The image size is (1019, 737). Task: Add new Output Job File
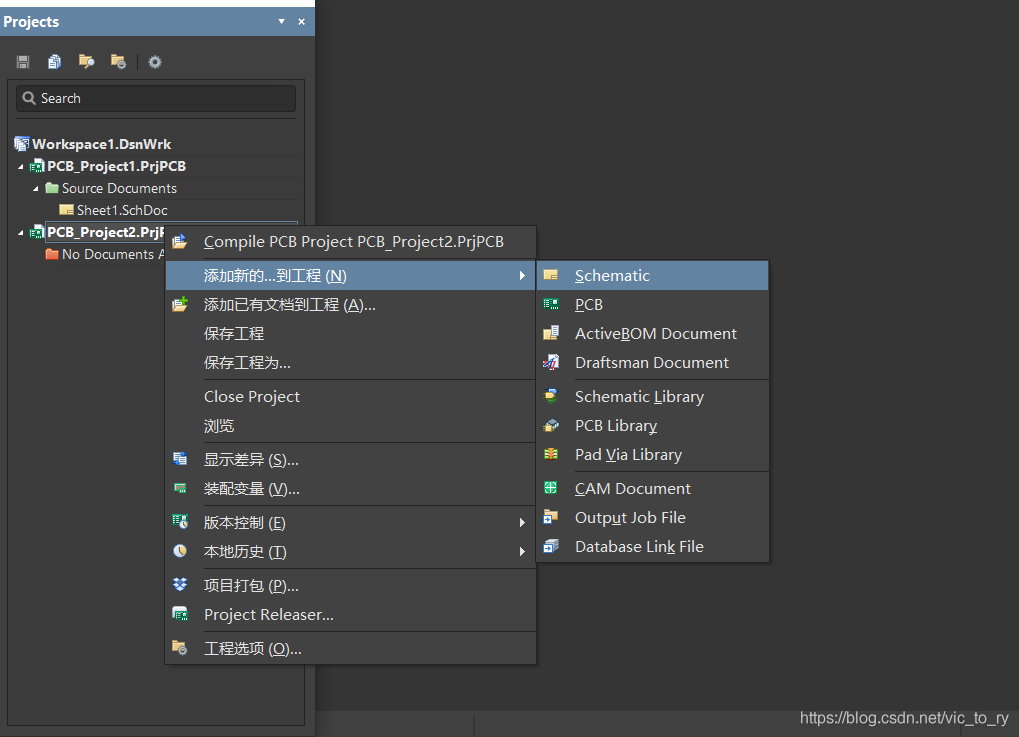click(652, 517)
